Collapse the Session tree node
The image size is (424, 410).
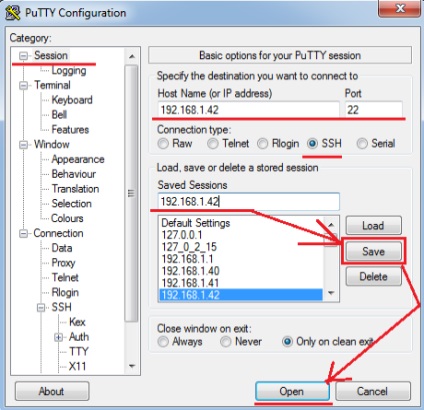23,56
